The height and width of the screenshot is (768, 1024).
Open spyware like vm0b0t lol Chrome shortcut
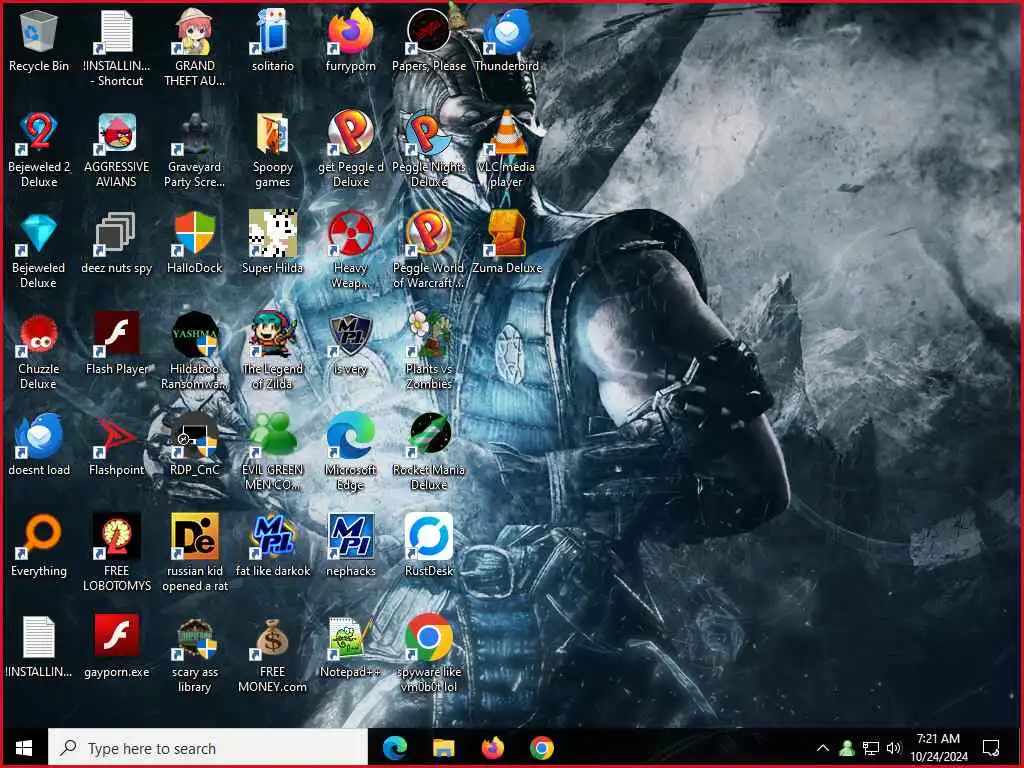[428, 654]
